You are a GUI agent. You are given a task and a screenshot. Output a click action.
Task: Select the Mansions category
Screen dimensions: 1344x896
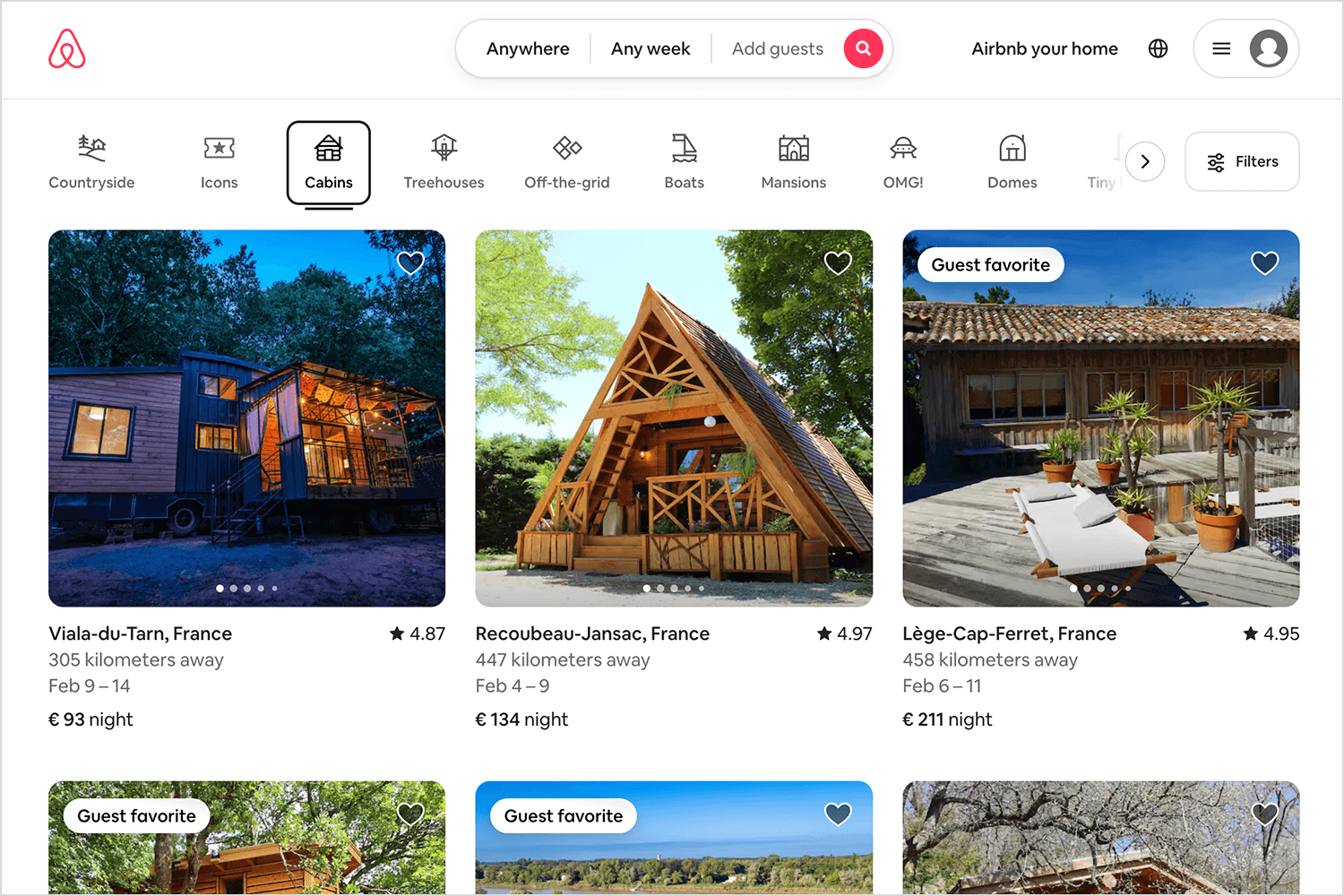click(794, 163)
